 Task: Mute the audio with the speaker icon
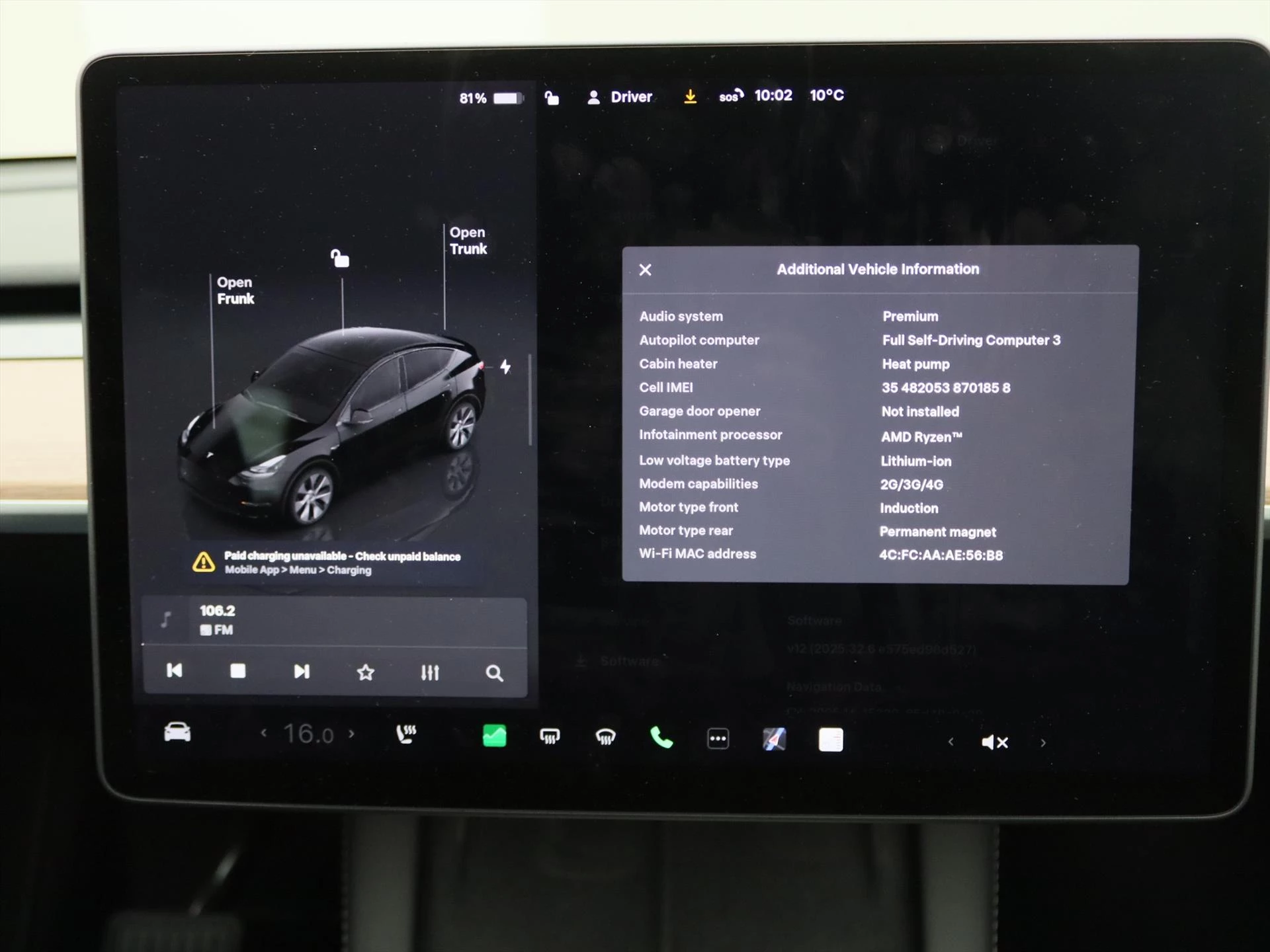point(995,741)
